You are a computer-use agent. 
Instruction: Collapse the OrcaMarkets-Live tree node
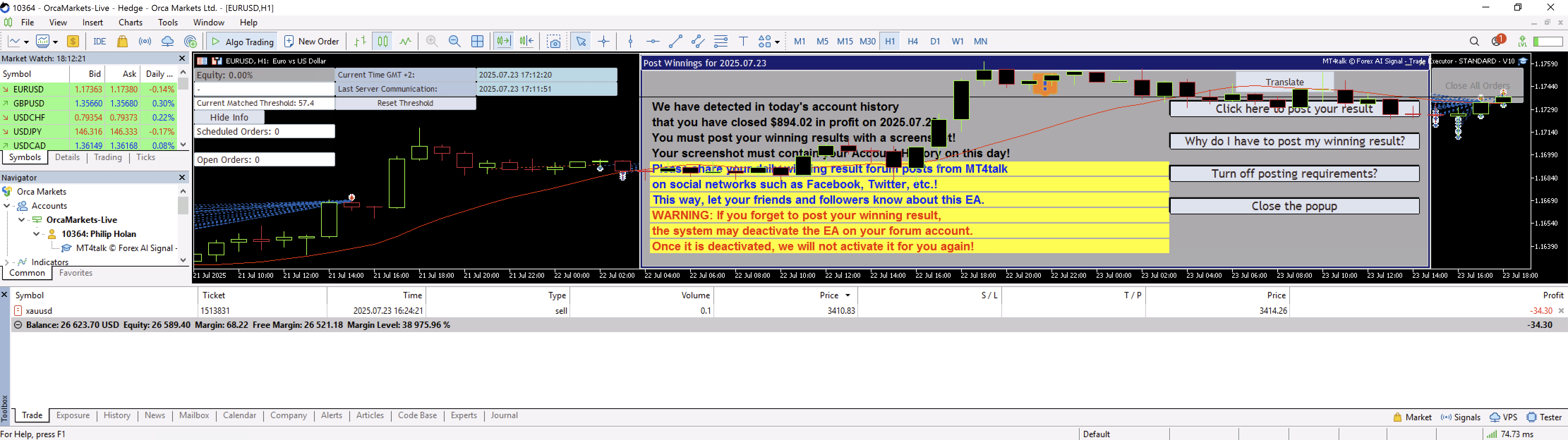point(22,220)
